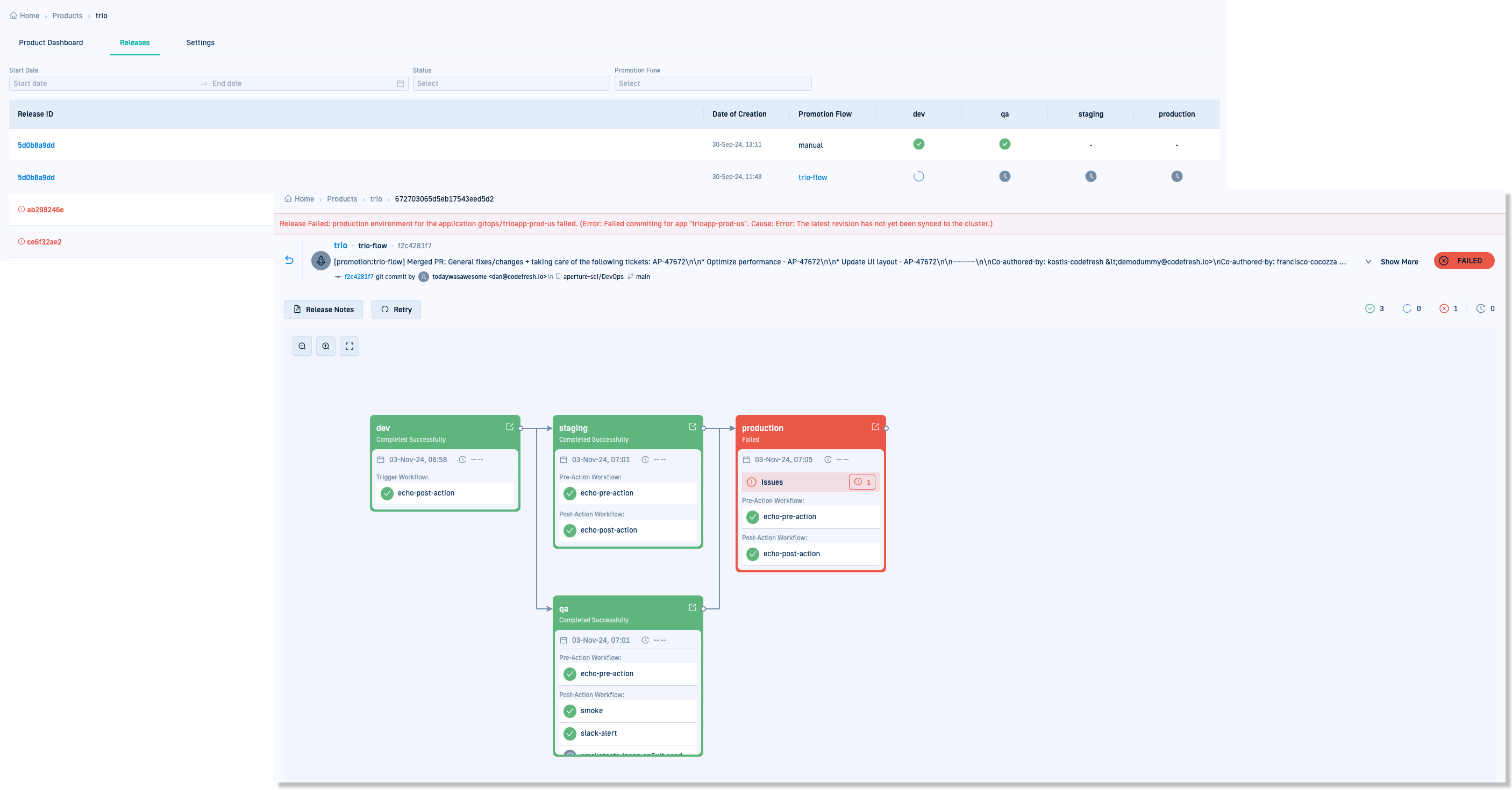Click the production Issues row
The height and width of the screenshot is (790, 1512).
click(x=810, y=482)
